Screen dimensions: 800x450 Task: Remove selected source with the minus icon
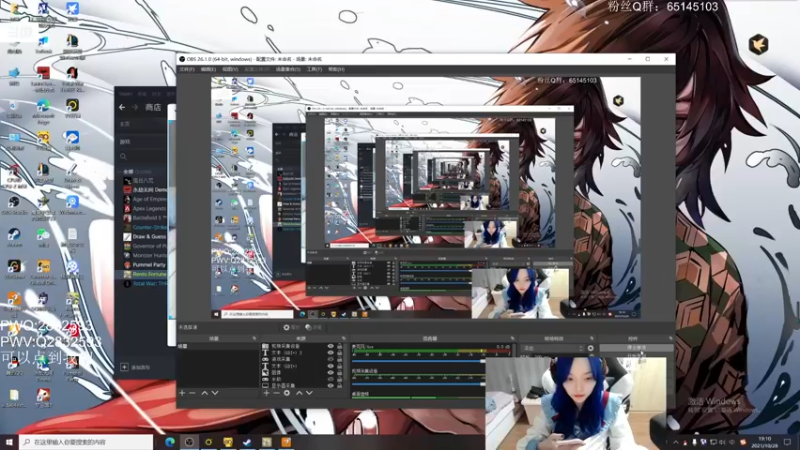[x=277, y=393]
